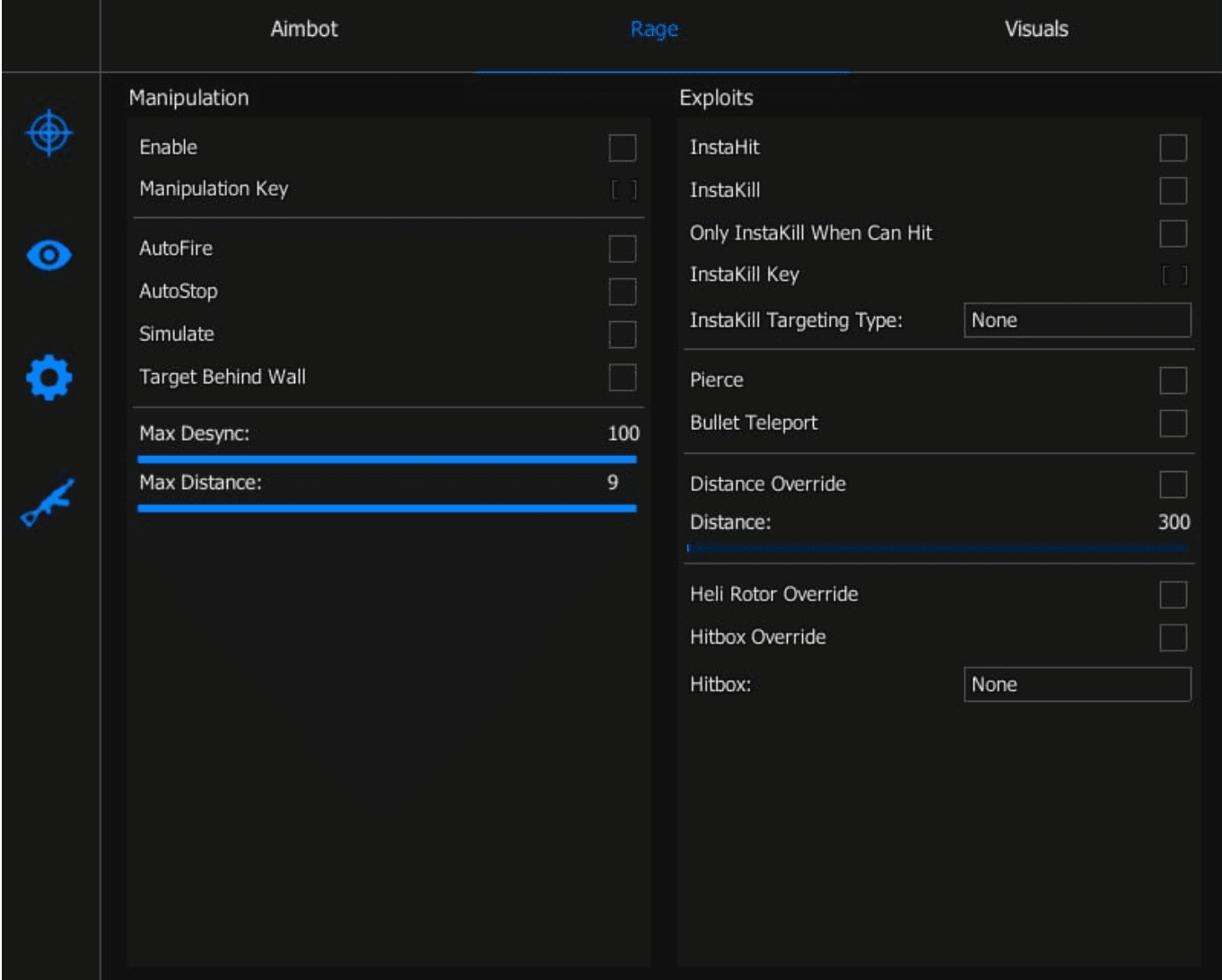Select the Rage tab
The image size is (1222, 980).
654,29
